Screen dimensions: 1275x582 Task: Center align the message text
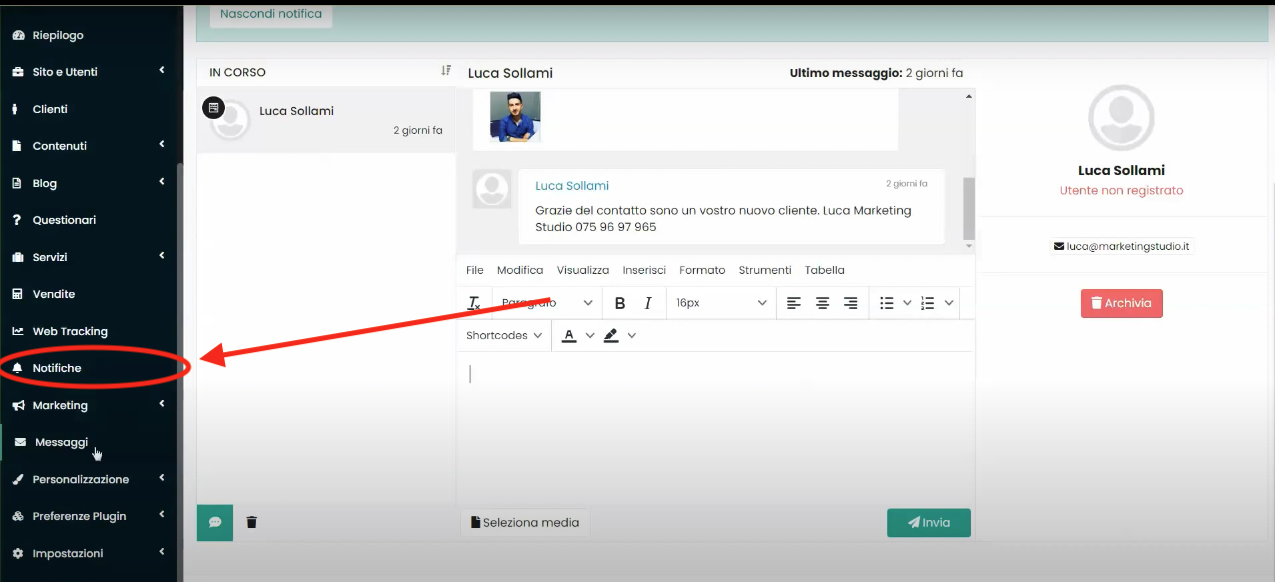(822, 303)
